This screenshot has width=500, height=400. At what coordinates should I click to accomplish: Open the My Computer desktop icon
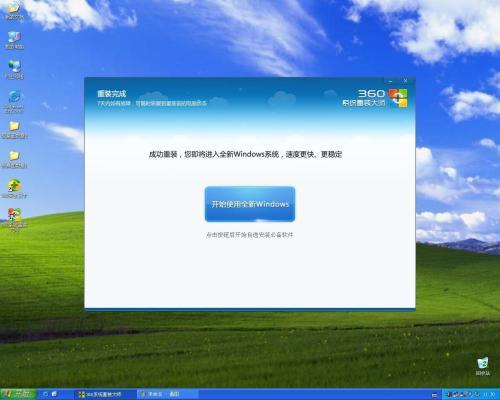pos(14,40)
